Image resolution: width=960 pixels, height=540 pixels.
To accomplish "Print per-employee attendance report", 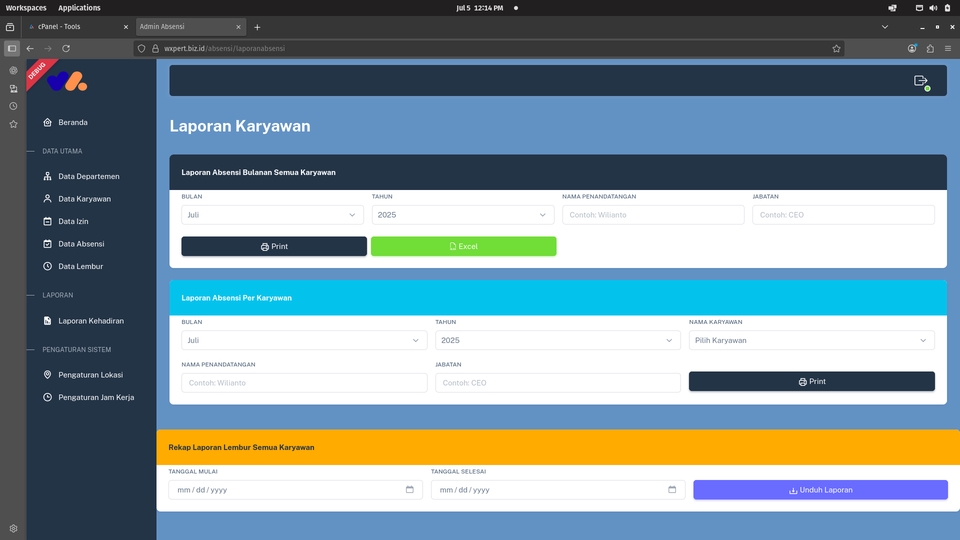I will click(811, 381).
